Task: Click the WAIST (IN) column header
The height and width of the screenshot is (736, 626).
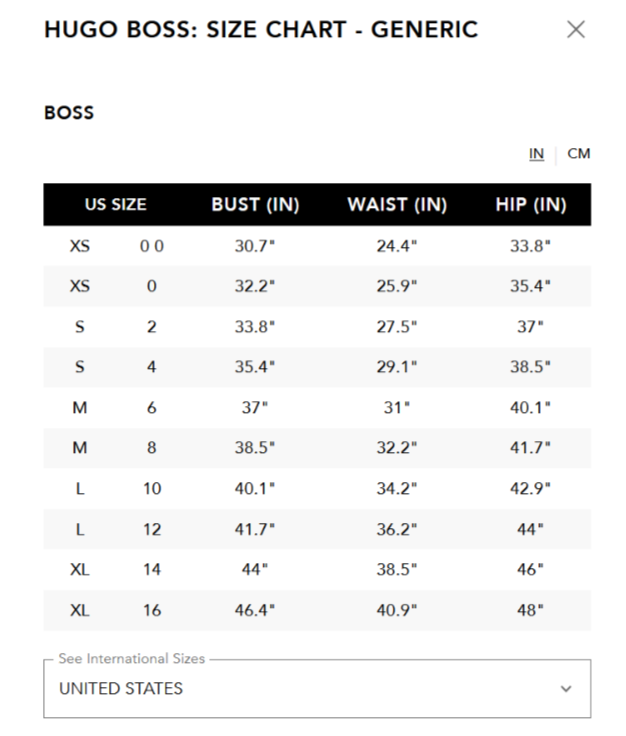Action: (x=396, y=205)
